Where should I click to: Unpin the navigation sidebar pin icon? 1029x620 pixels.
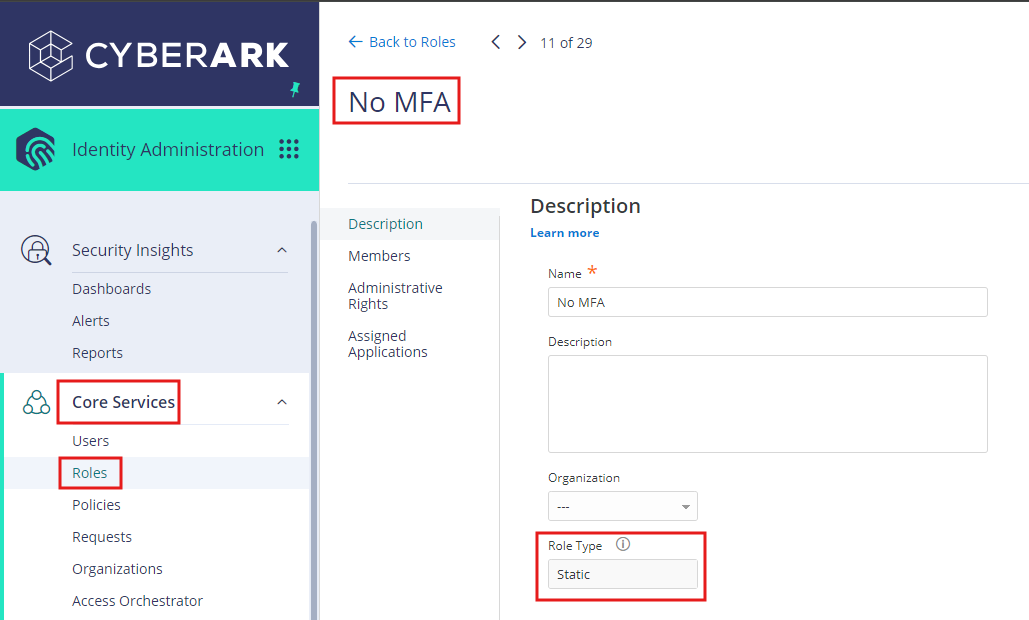pyautogui.click(x=296, y=91)
